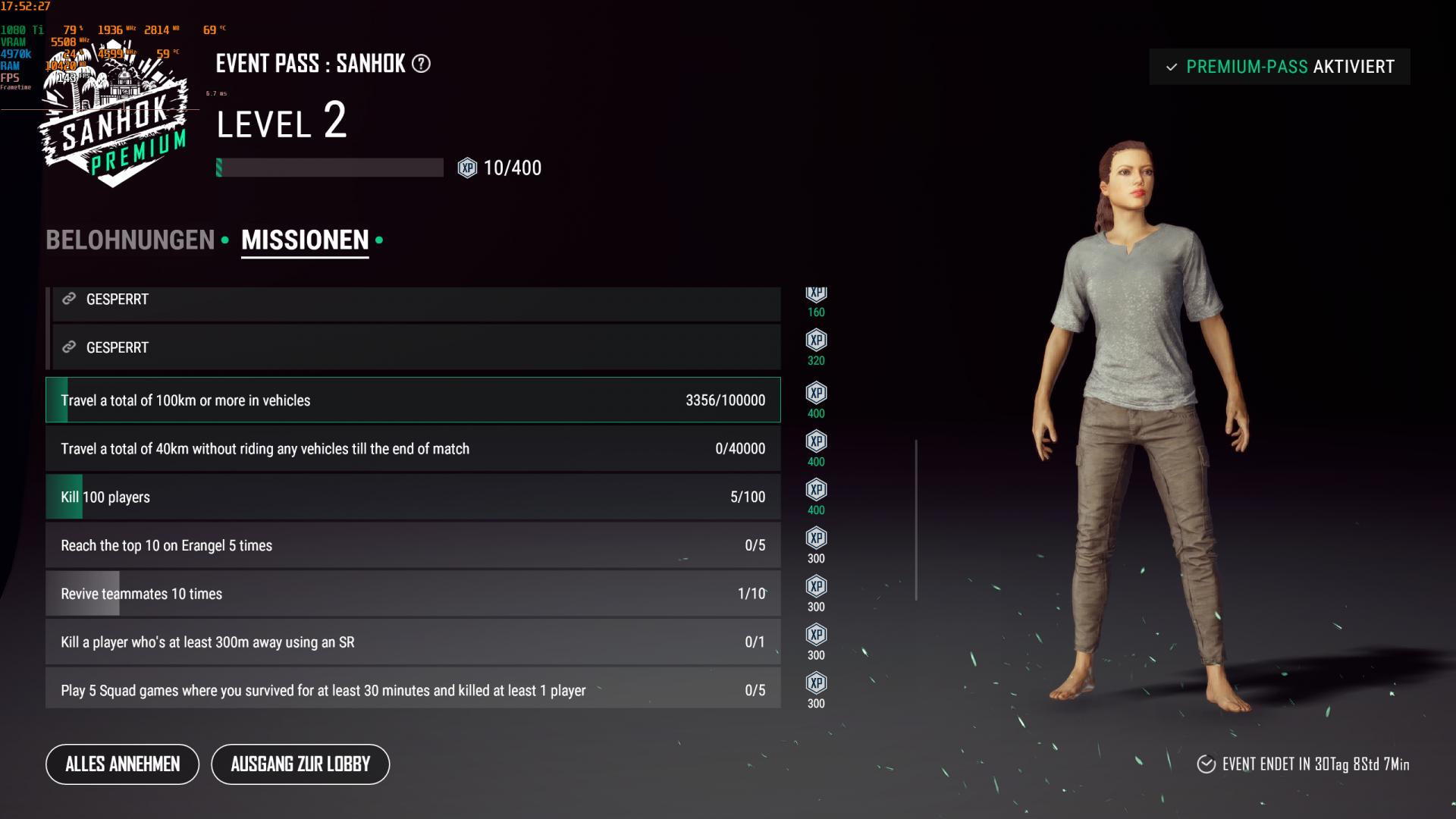1456x819 pixels.
Task: Click the XP badge for Kill 100 players
Action: pos(816,490)
